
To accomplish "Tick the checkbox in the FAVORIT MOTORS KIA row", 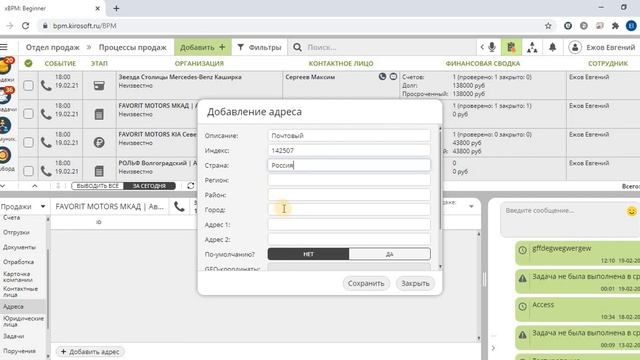I will 28,142.
